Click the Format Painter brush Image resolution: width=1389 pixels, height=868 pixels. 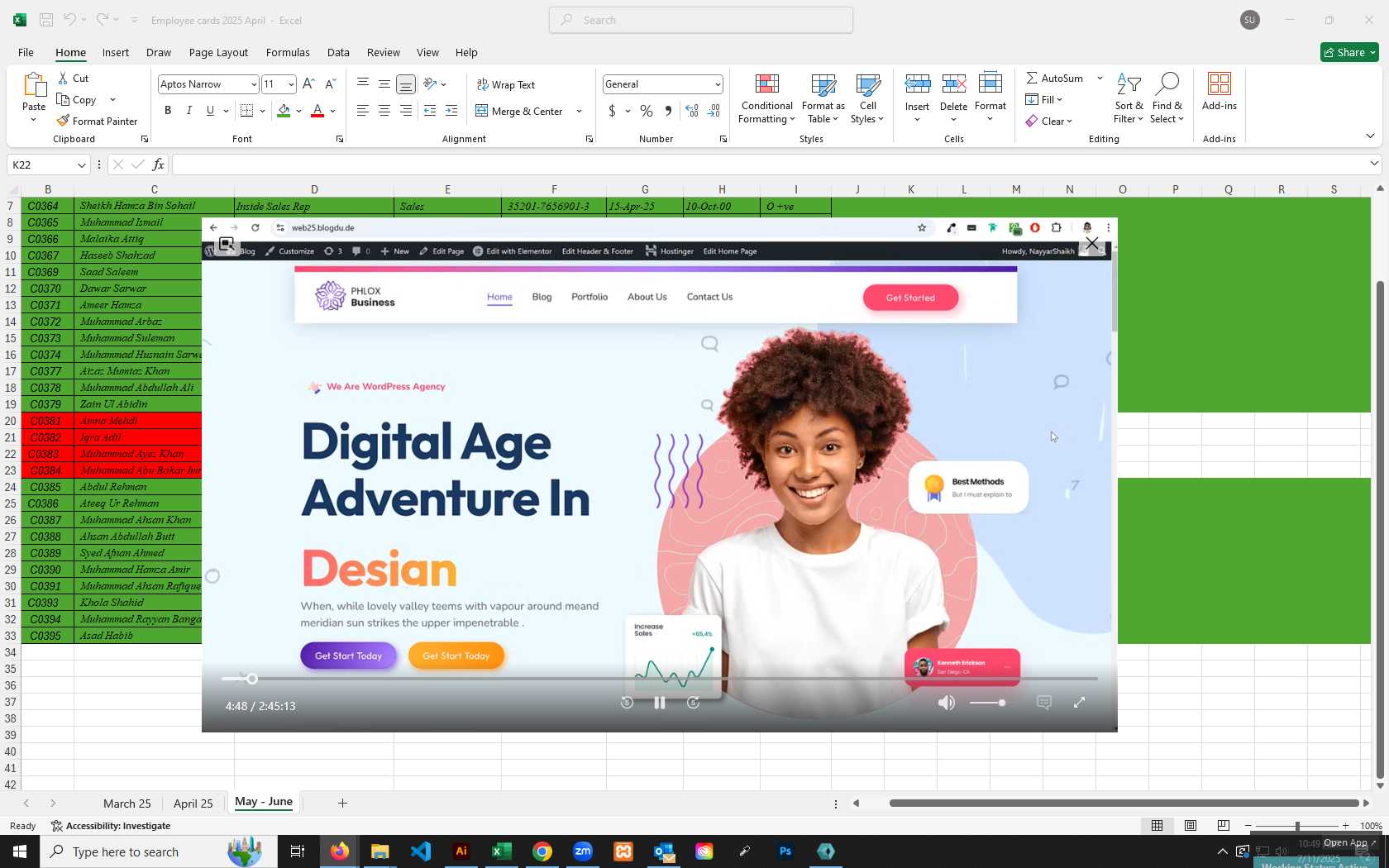pyautogui.click(x=63, y=121)
